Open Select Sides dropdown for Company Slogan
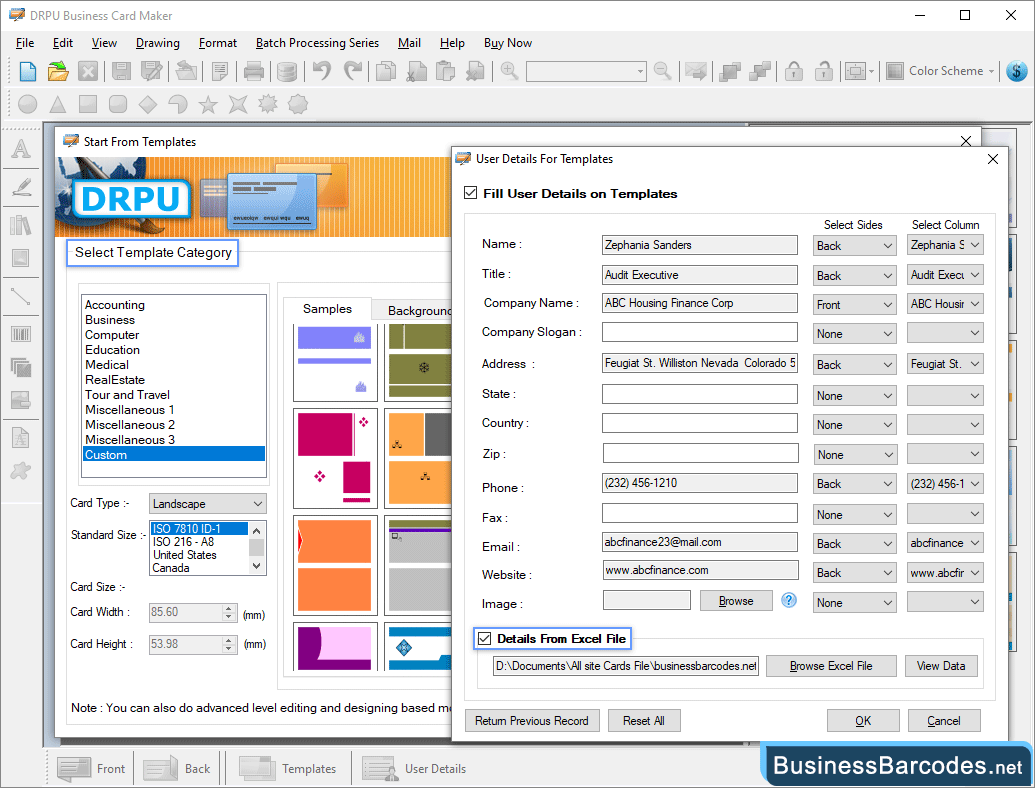The width and height of the screenshot is (1035, 788). pos(854,333)
